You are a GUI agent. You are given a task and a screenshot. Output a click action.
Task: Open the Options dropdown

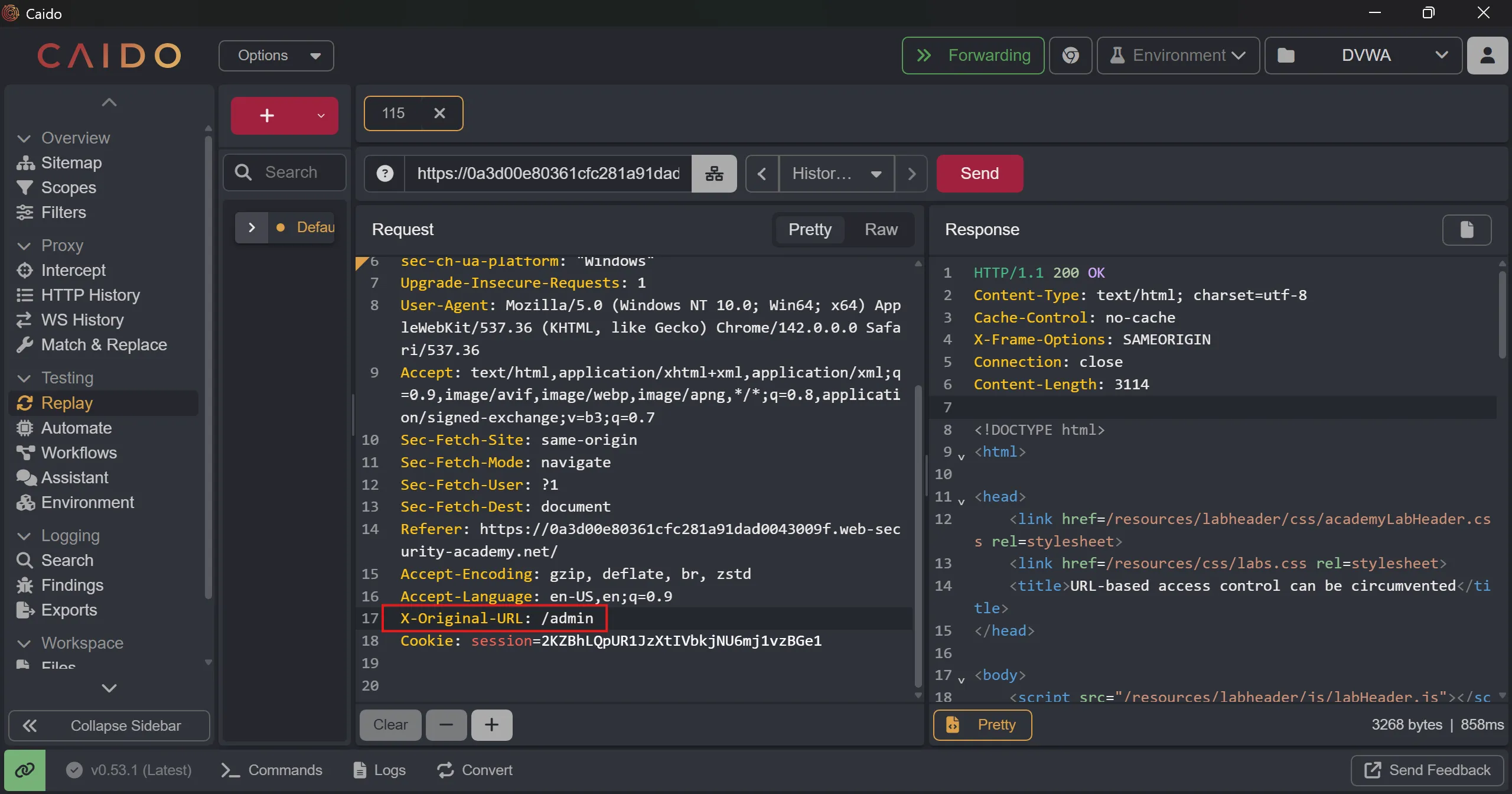click(276, 56)
